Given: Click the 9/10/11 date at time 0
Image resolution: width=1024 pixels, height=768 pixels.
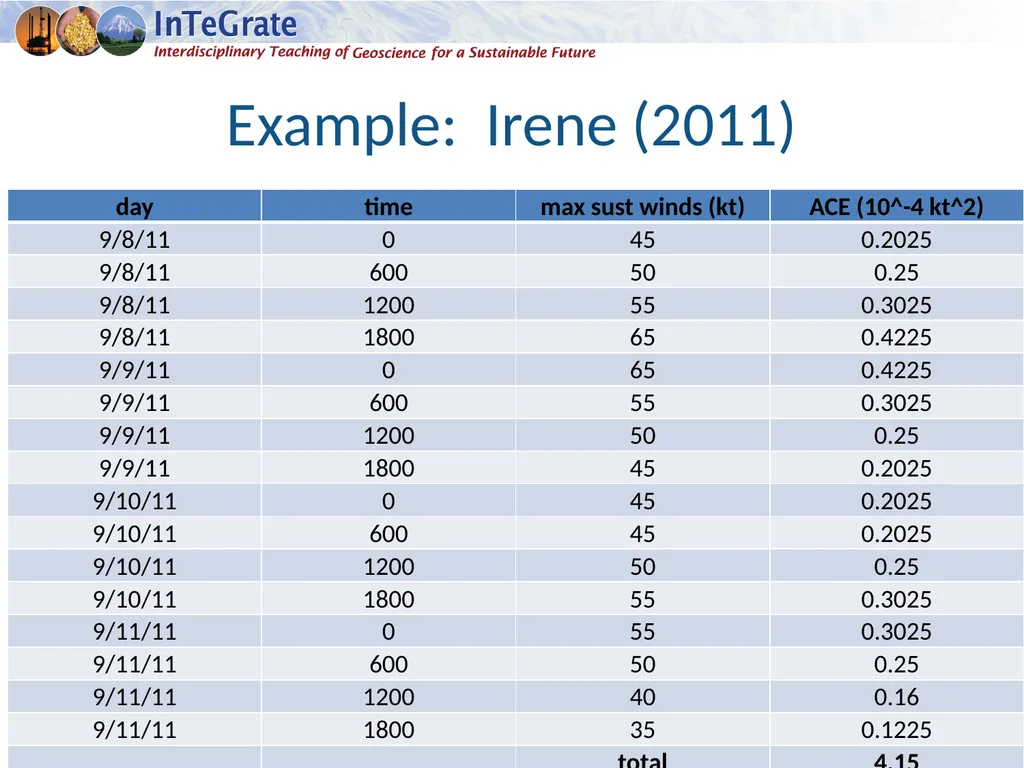Looking at the screenshot, I should 135,500.
